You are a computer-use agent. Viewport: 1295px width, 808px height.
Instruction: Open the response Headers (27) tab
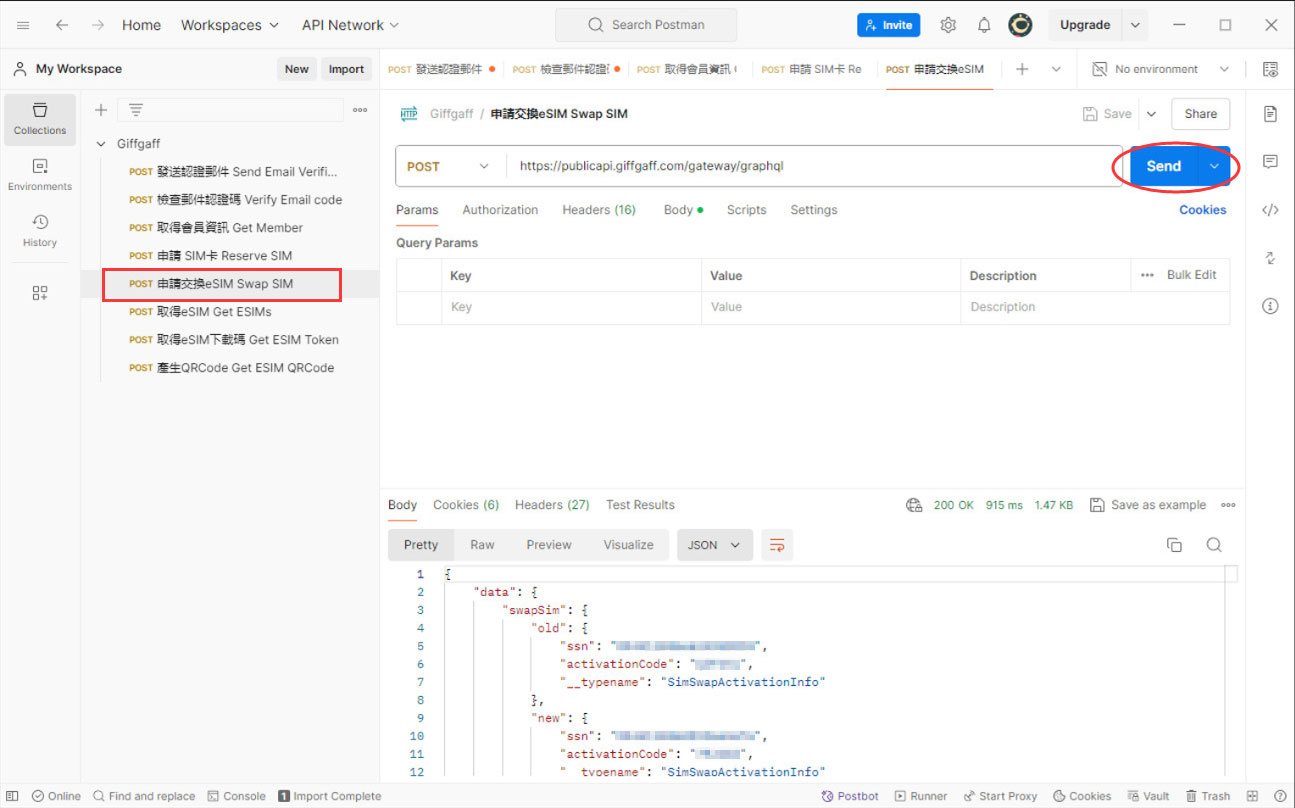(552, 505)
